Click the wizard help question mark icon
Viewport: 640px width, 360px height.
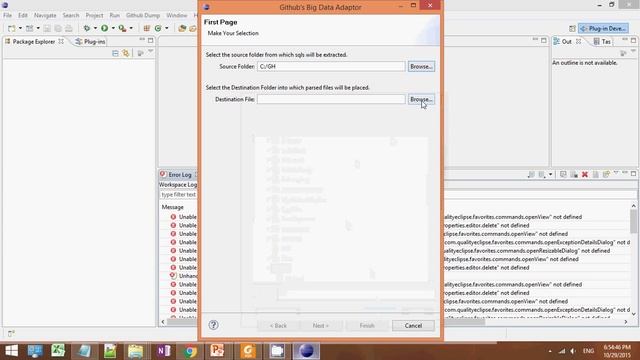tap(213, 325)
